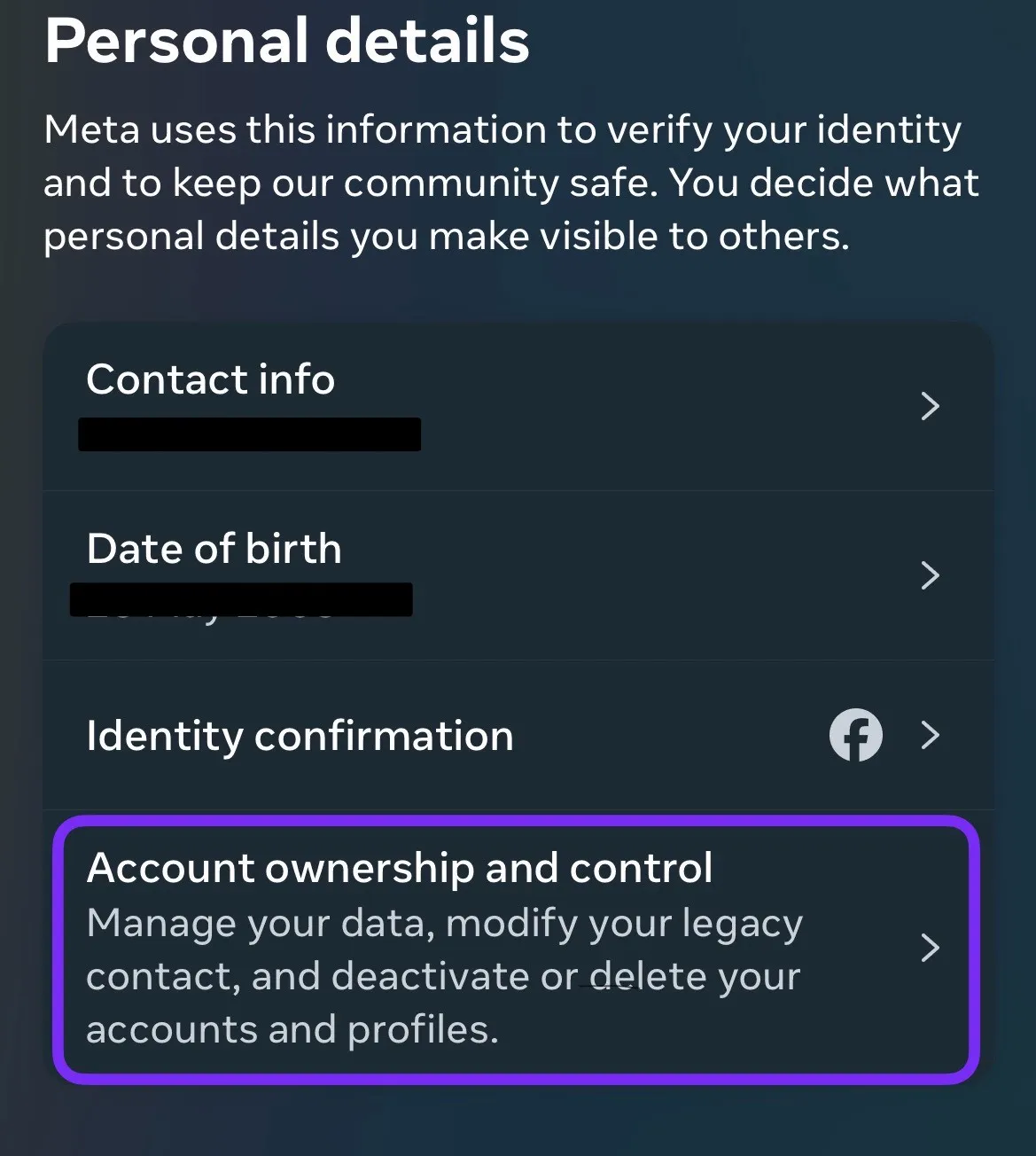
Task: Tap the word "Meta" in the intro
Action: point(92,130)
